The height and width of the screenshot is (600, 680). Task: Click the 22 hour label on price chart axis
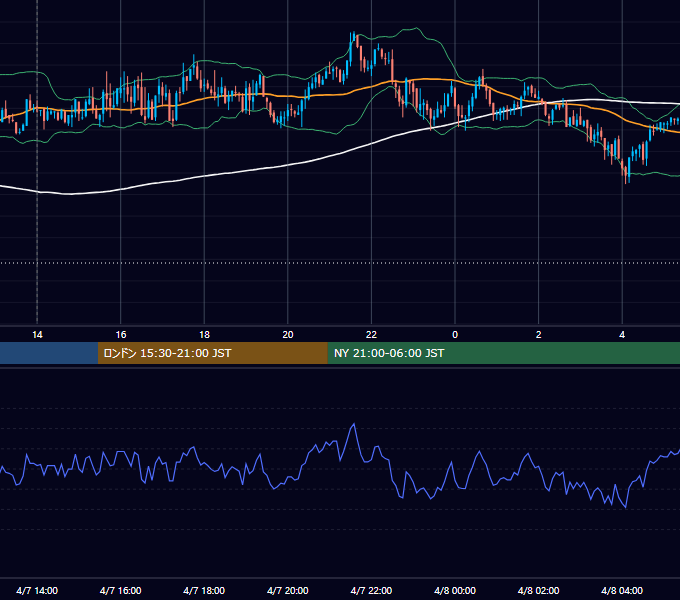coord(371,335)
